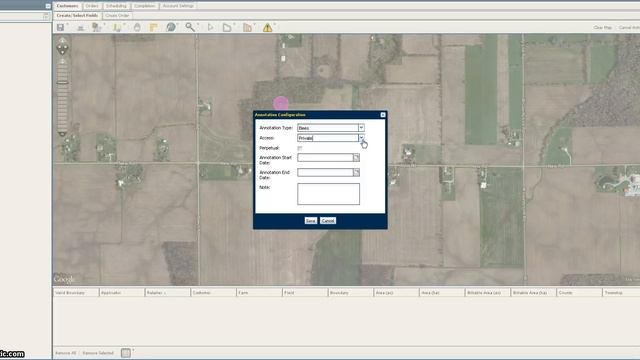Click the County column header
Screen dimensions: 640x360
tap(579, 293)
